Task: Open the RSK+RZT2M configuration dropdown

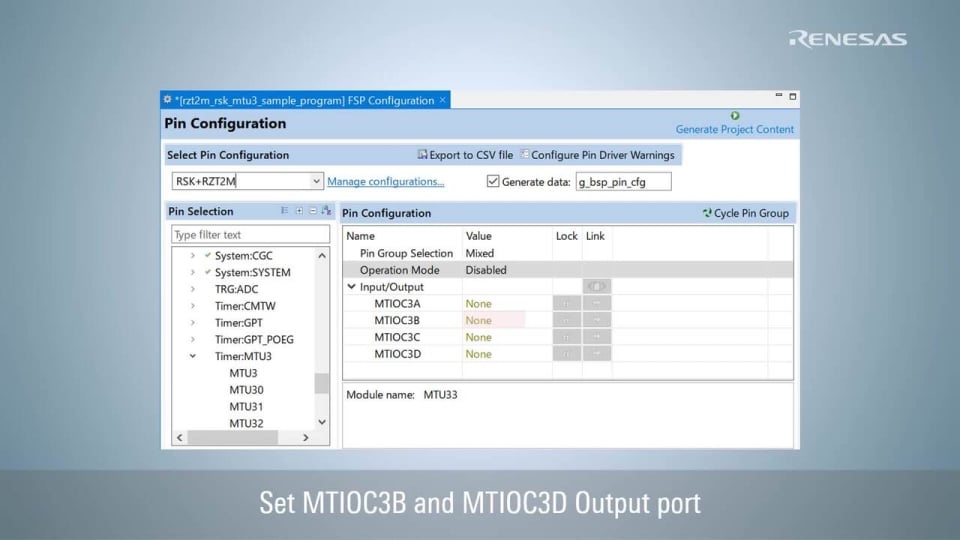Action: point(316,181)
